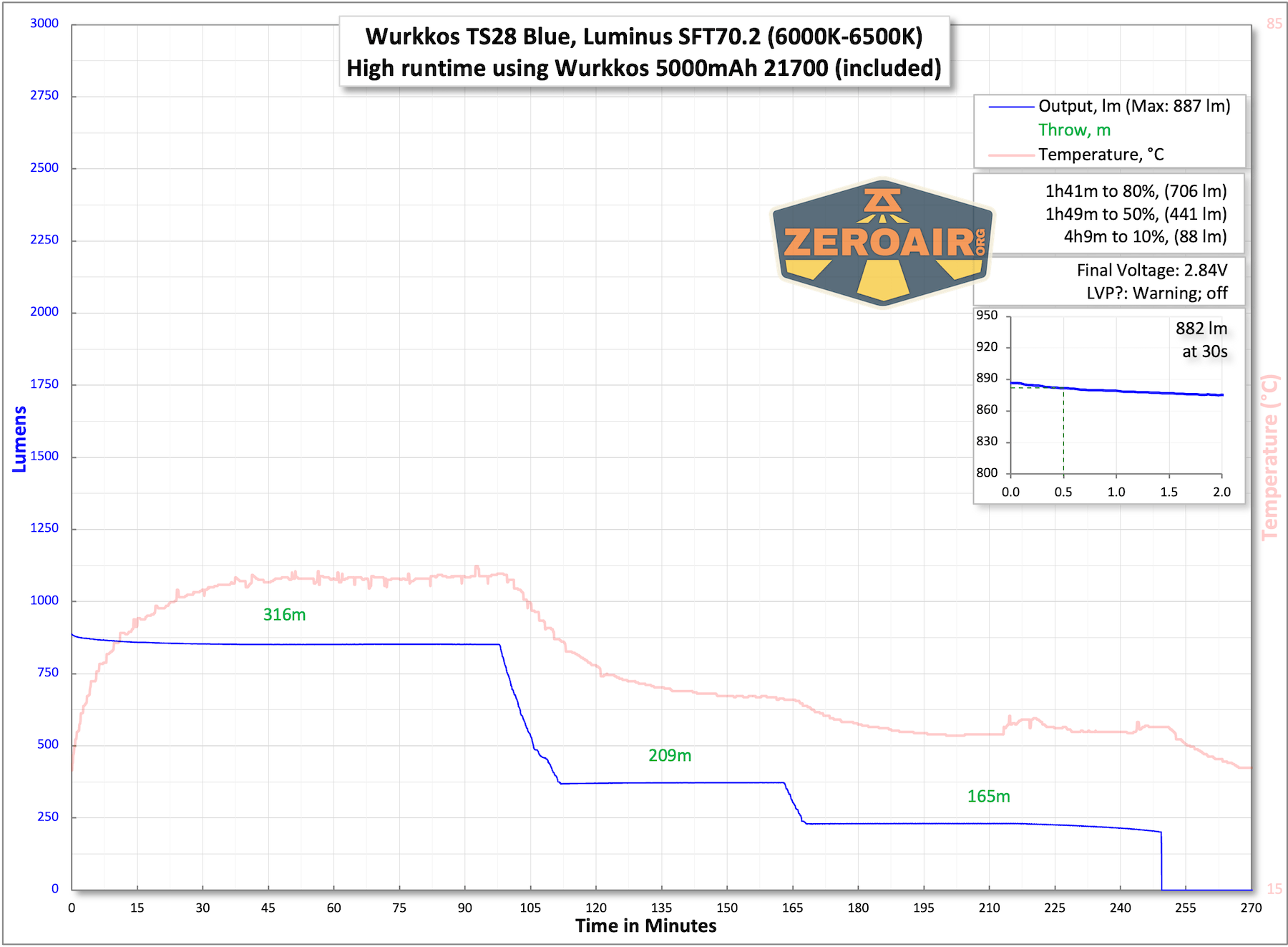Click the 60 minute x-axis label
This screenshot has width=1288, height=947.
tap(333, 908)
